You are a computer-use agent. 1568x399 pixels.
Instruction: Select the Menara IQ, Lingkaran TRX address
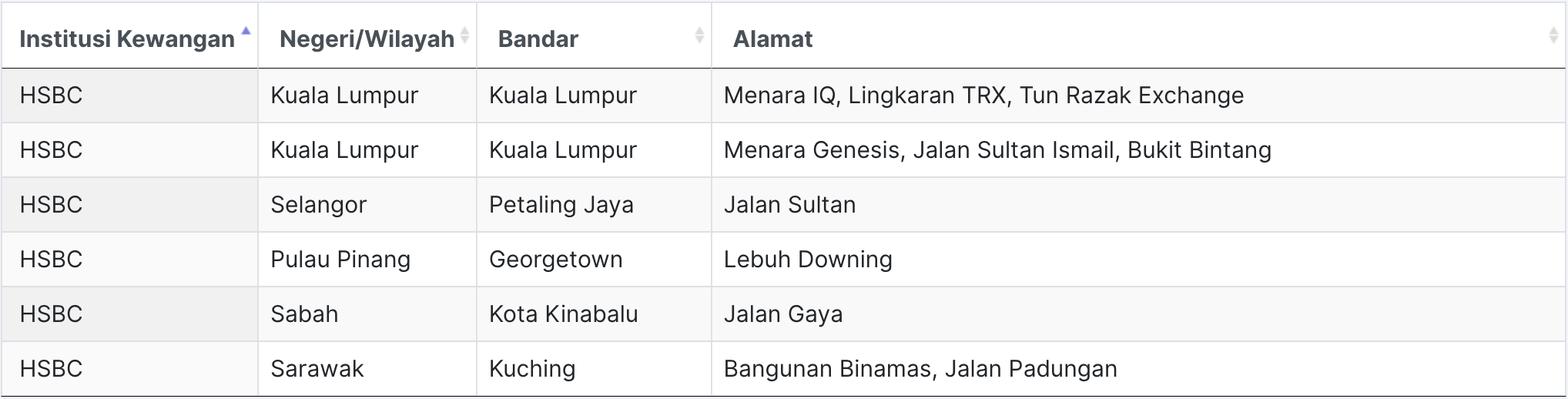tap(983, 96)
